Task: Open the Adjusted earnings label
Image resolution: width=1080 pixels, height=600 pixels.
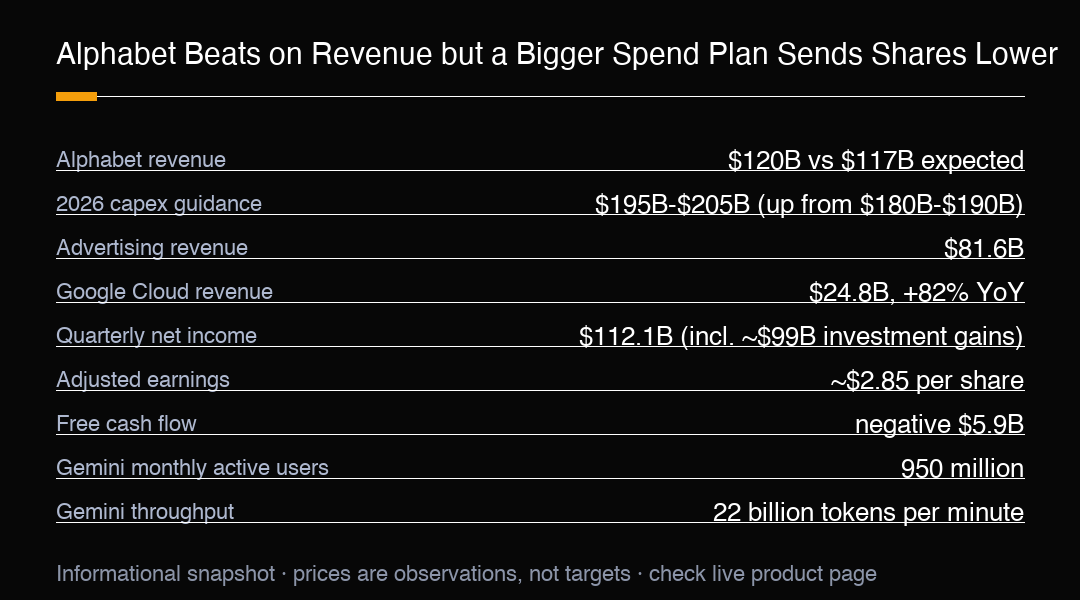Action: [x=143, y=380]
